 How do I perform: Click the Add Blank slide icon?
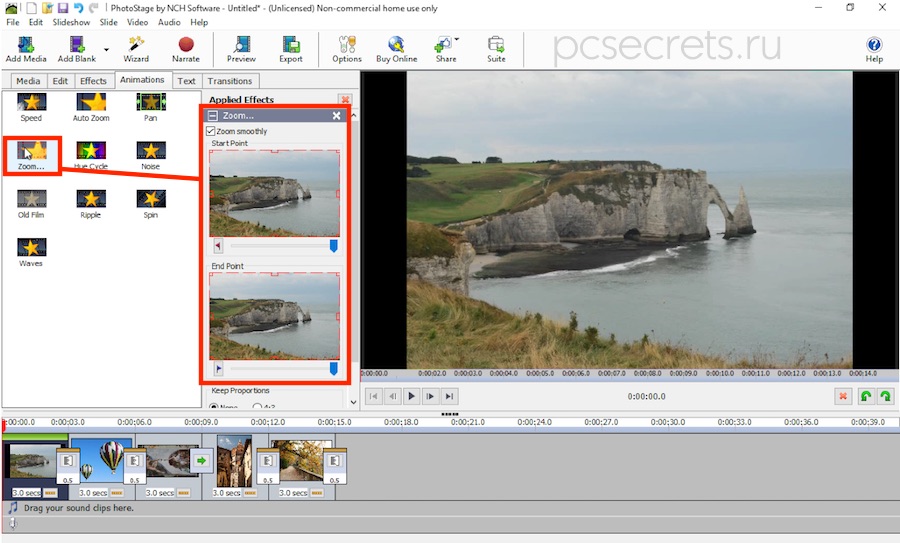point(76,49)
